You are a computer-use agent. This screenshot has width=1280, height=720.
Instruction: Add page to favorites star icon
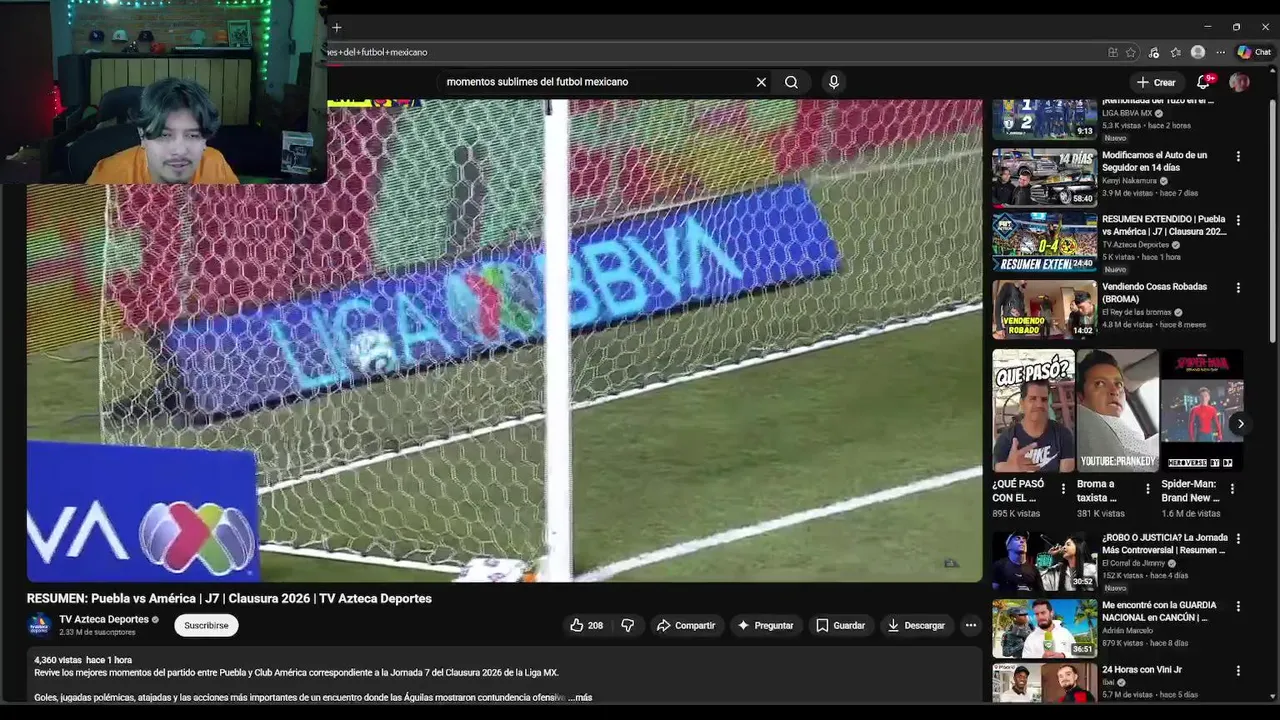pyautogui.click(x=1131, y=52)
